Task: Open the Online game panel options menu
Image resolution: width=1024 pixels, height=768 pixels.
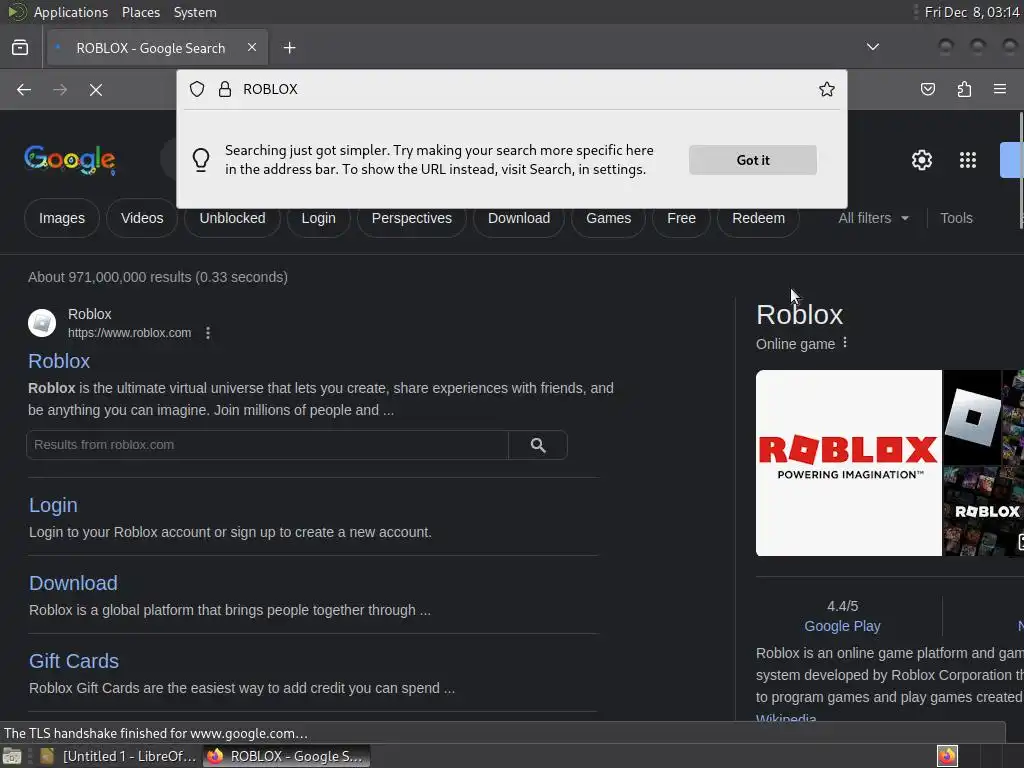Action: tap(845, 343)
